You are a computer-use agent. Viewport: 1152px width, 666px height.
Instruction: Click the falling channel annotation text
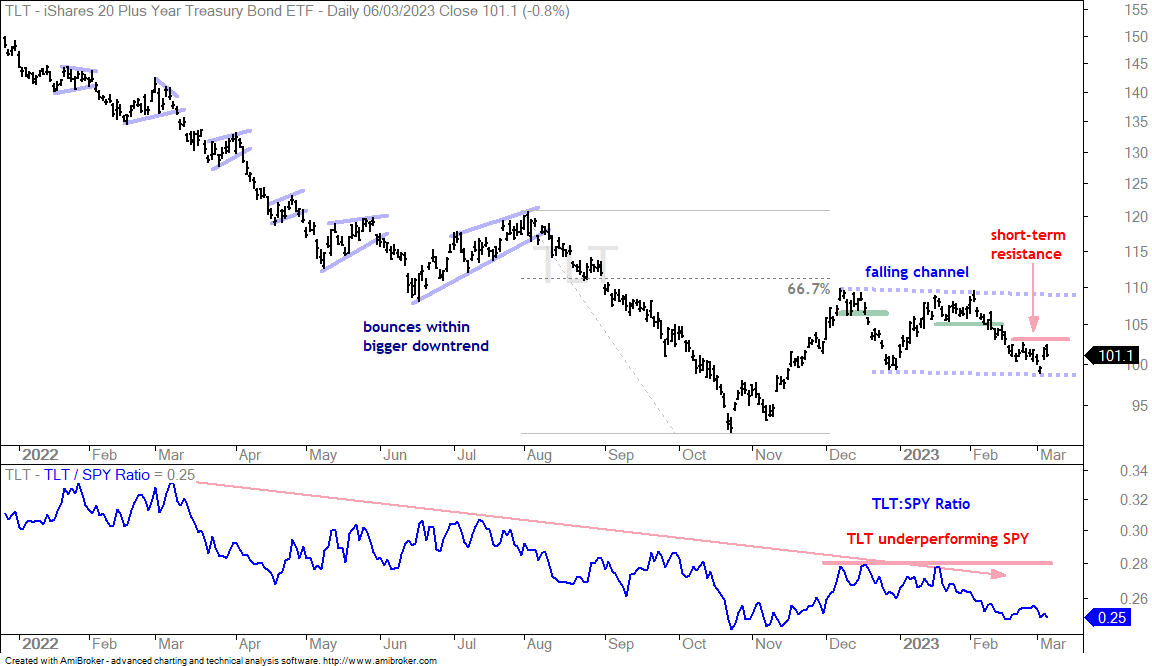[x=917, y=272]
